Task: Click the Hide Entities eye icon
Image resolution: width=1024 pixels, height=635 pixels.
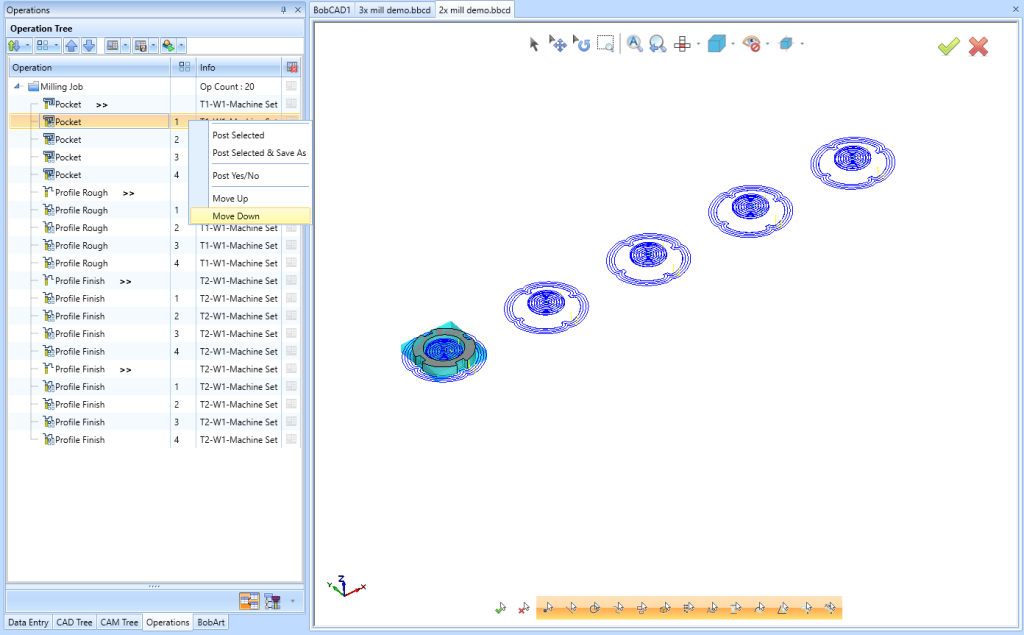Action: [752, 44]
